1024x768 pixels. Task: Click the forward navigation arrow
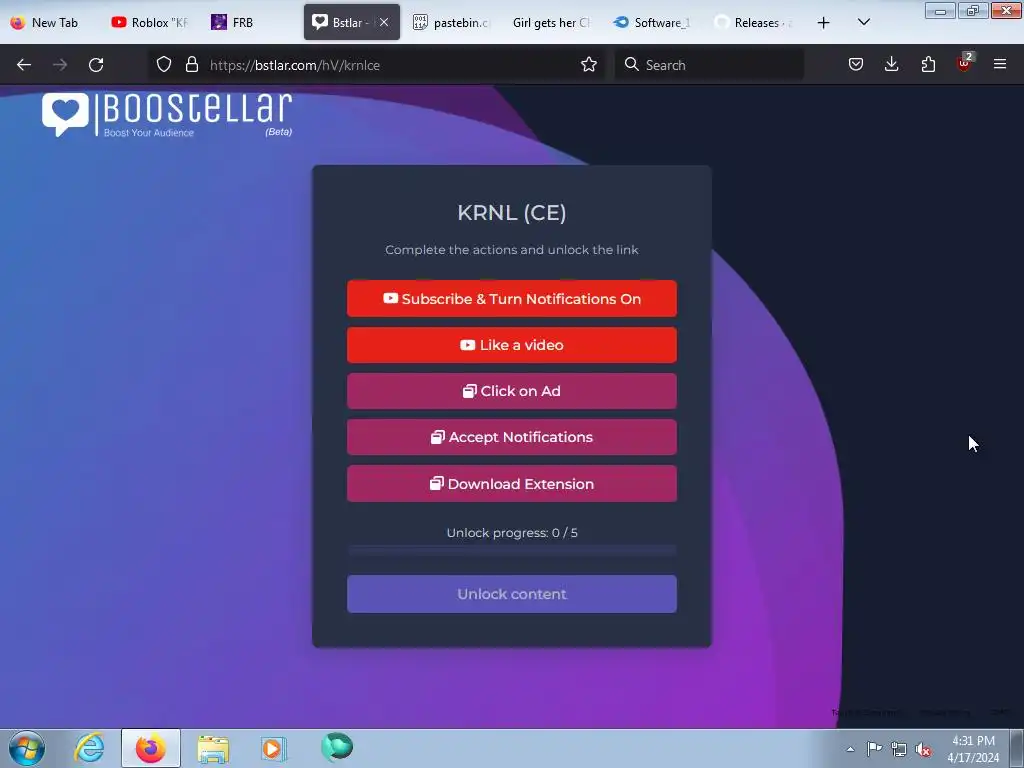coord(60,65)
